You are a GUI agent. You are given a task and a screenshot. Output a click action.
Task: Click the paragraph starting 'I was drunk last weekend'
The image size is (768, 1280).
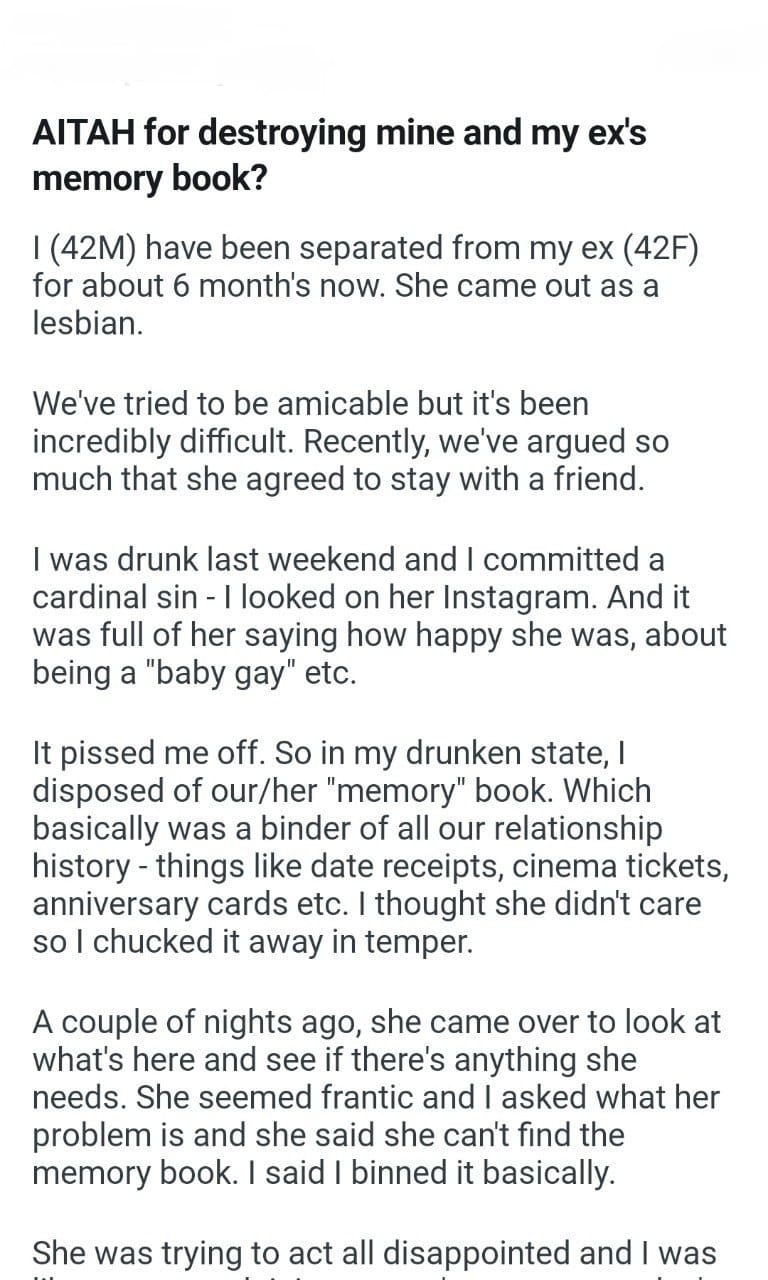(x=378, y=615)
